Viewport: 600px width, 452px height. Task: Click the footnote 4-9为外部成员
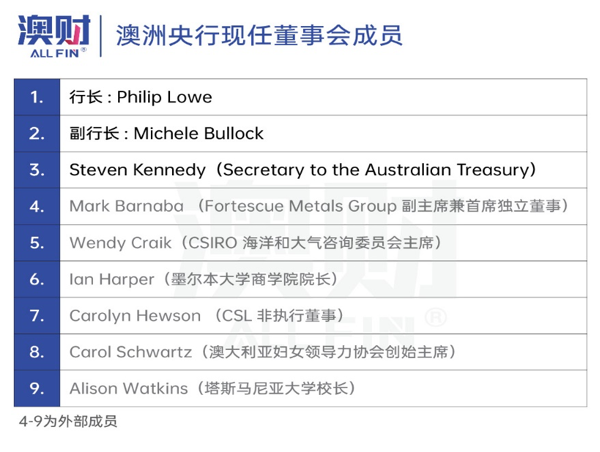[68, 421]
